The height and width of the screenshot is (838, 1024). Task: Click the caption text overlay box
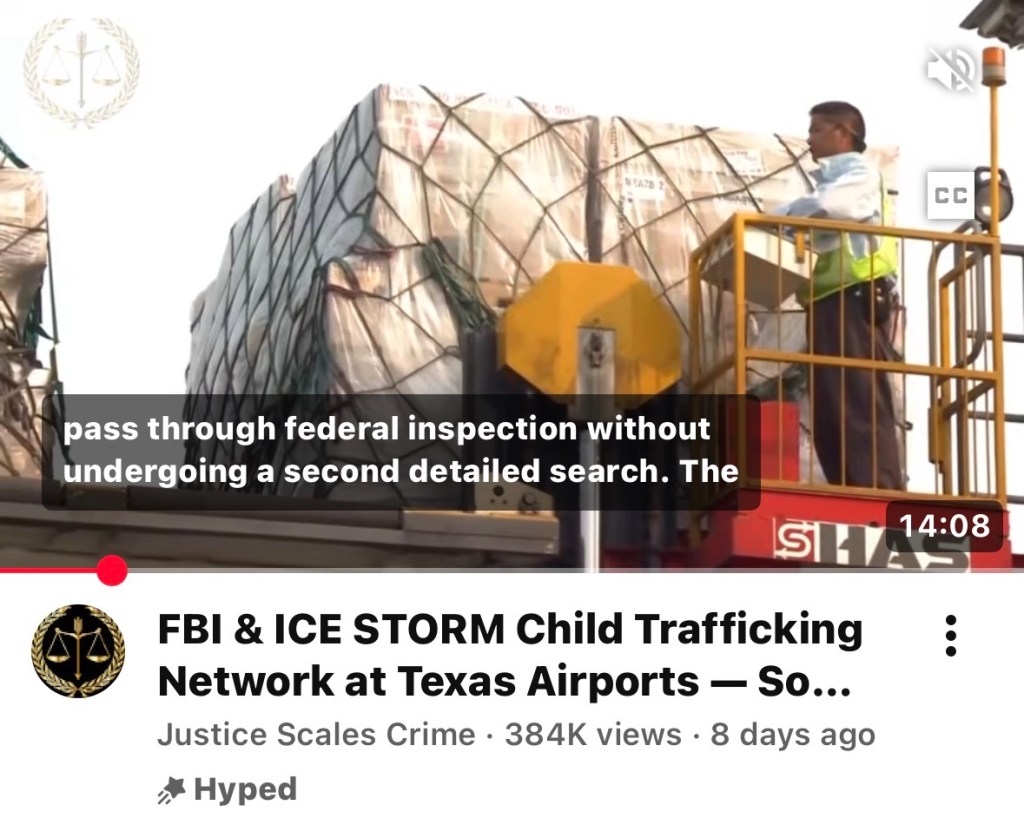coord(401,451)
